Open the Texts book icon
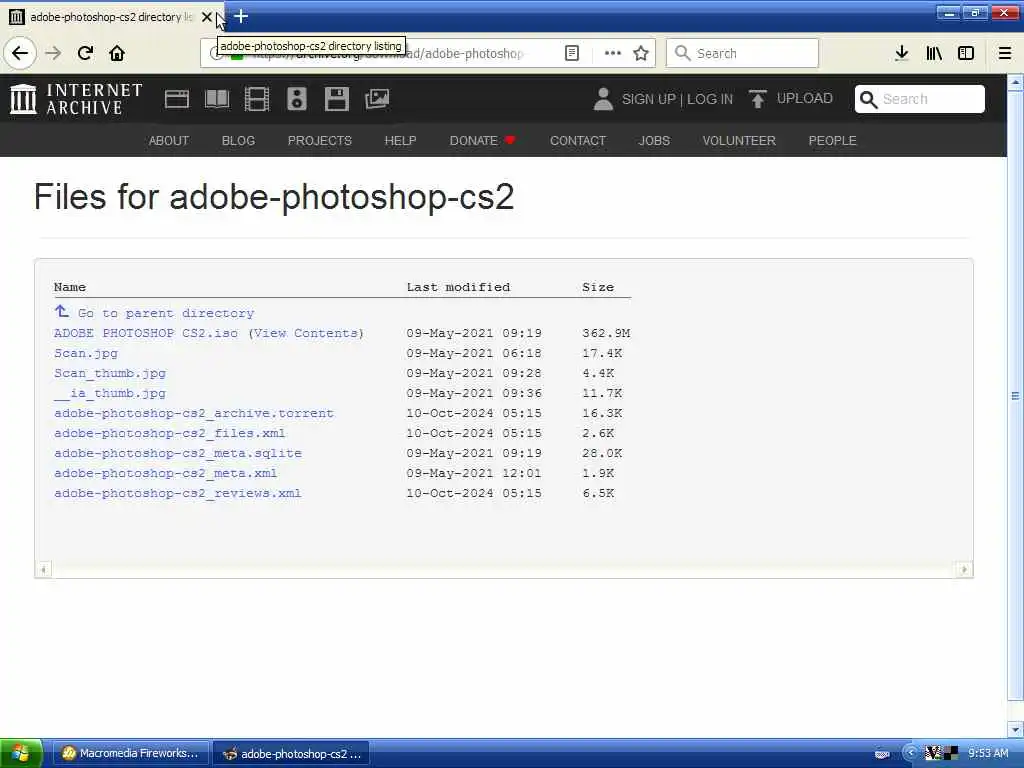Screen dimensions: 1024x768 217,99
